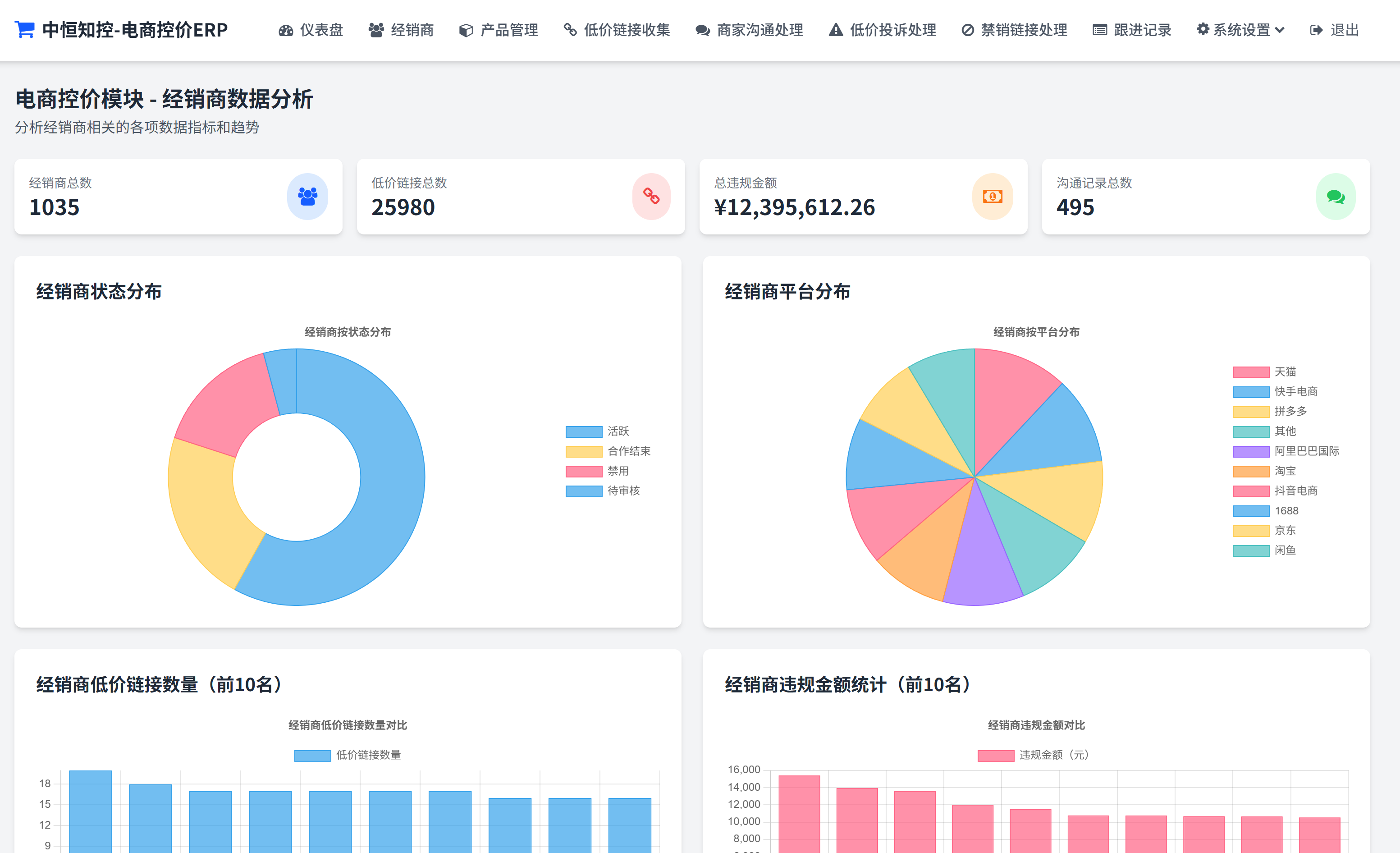Click the 经销商平台分布 card heading
This screenshot has width=1400, height=853.
coord(787,292)
